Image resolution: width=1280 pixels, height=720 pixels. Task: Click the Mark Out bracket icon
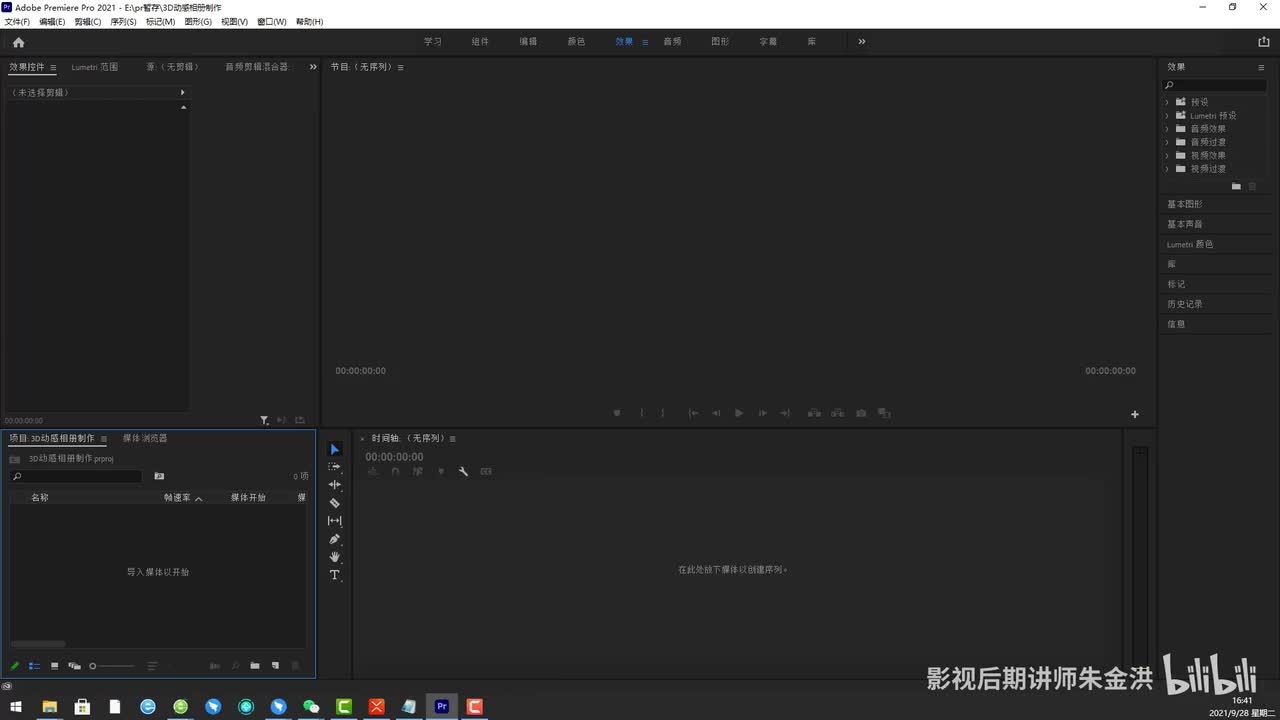point(662,413)
